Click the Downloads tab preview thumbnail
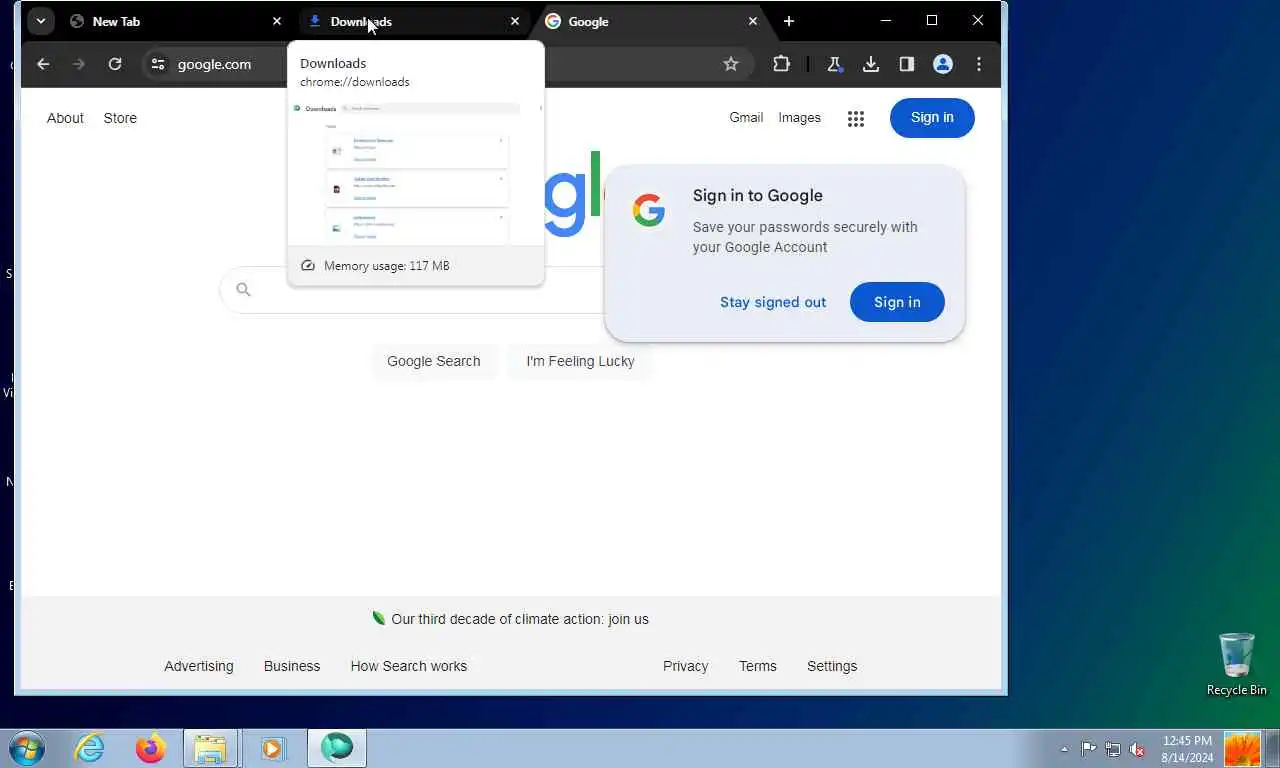The width and height of the screenshot is (1280, 768). click(x=416, y=171)
